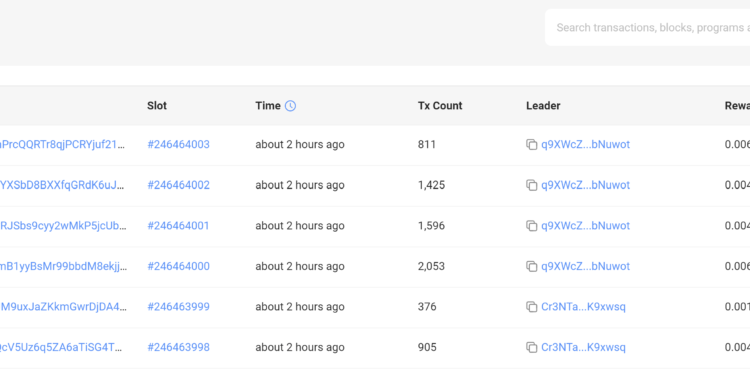Viewport: 750px width, 375px height.
Task: Open leader q9XWcZ...bNuwot in row #246464000
Action: click(585, 266)
